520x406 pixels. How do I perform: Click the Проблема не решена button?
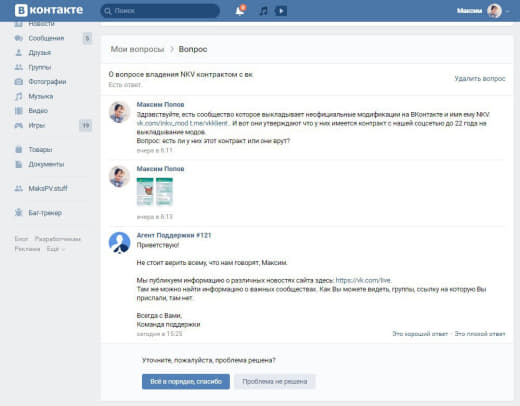pyautogui.click(x=274, y=381)
